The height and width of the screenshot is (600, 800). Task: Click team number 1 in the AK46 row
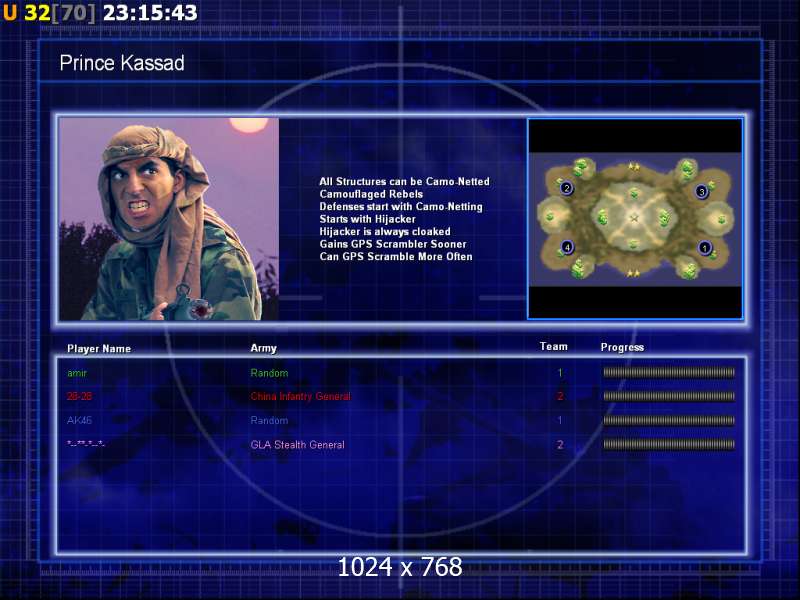(560, 420)
